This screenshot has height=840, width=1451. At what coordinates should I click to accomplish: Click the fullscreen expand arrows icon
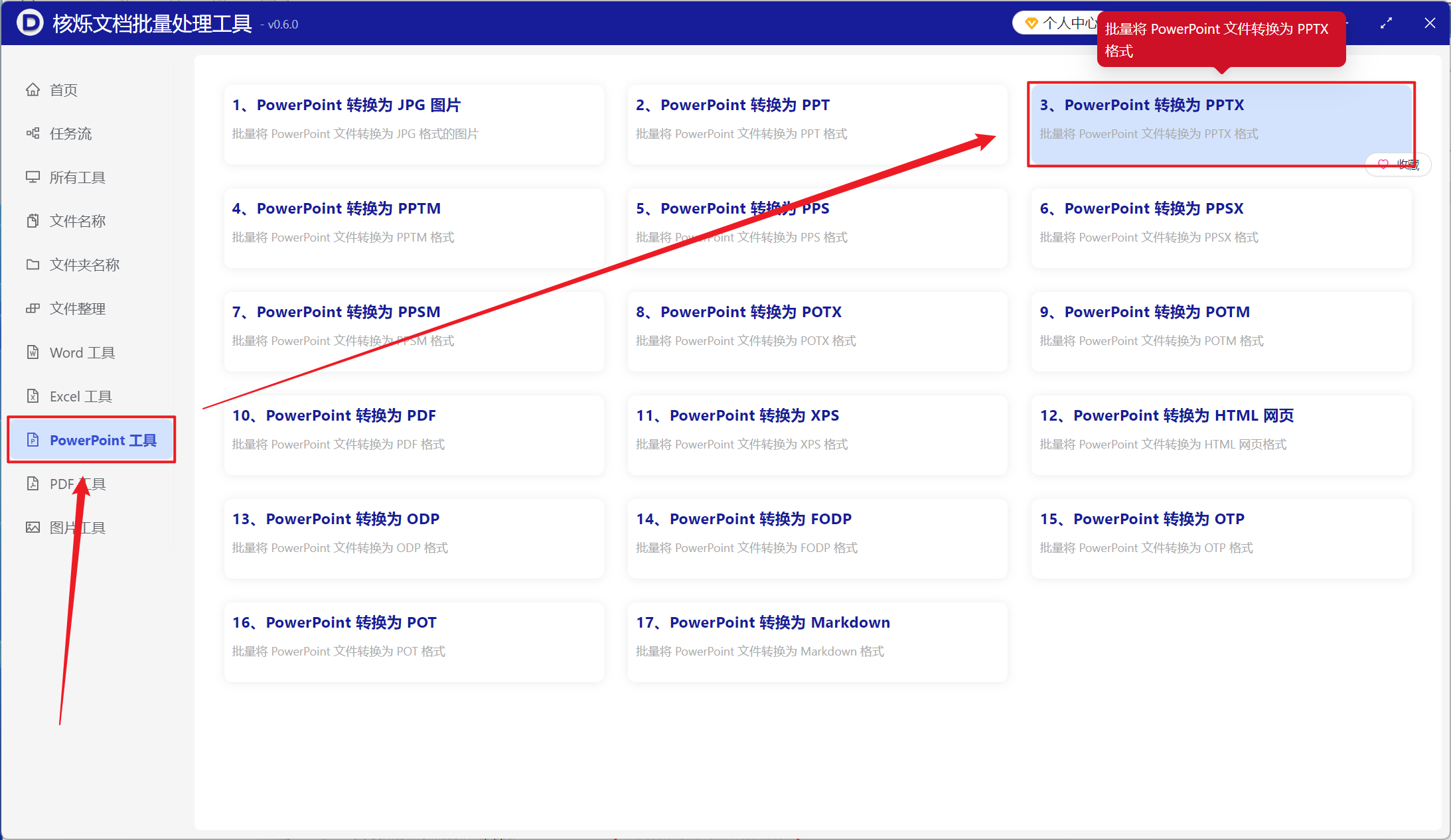[x=1386, y=23]
